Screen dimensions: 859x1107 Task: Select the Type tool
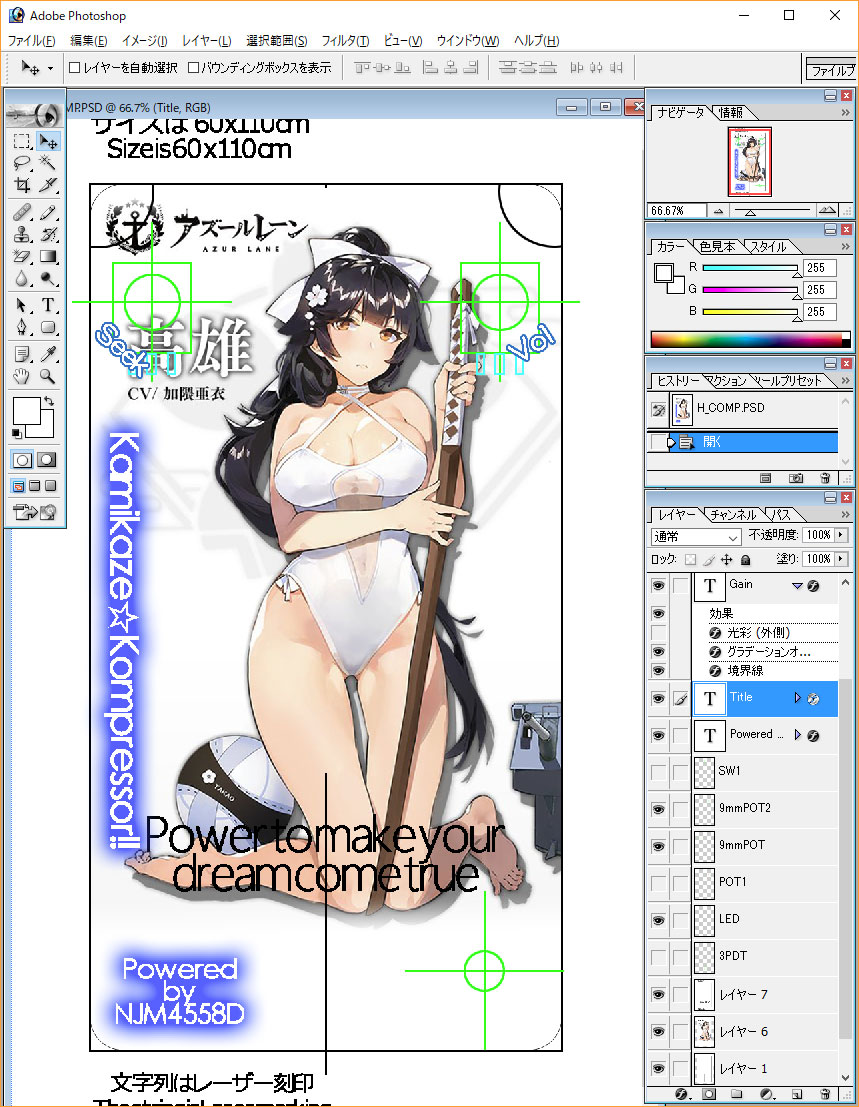(x=47, y=305)
